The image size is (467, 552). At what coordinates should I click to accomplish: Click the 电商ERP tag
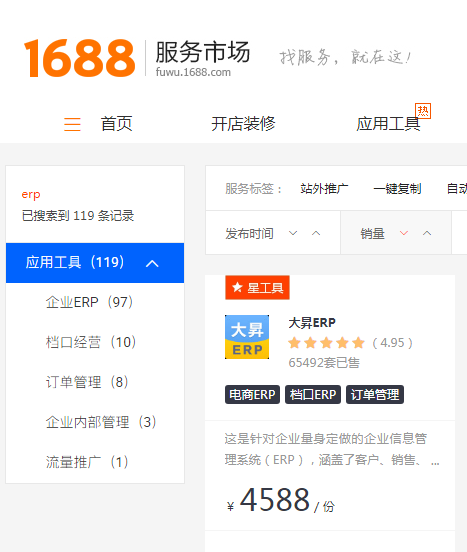(252, 395)
